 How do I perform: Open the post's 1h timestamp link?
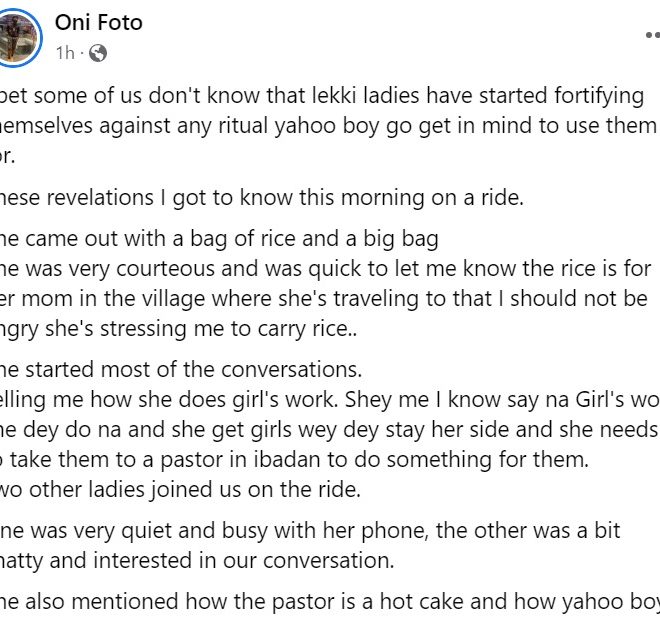point(65,53)
